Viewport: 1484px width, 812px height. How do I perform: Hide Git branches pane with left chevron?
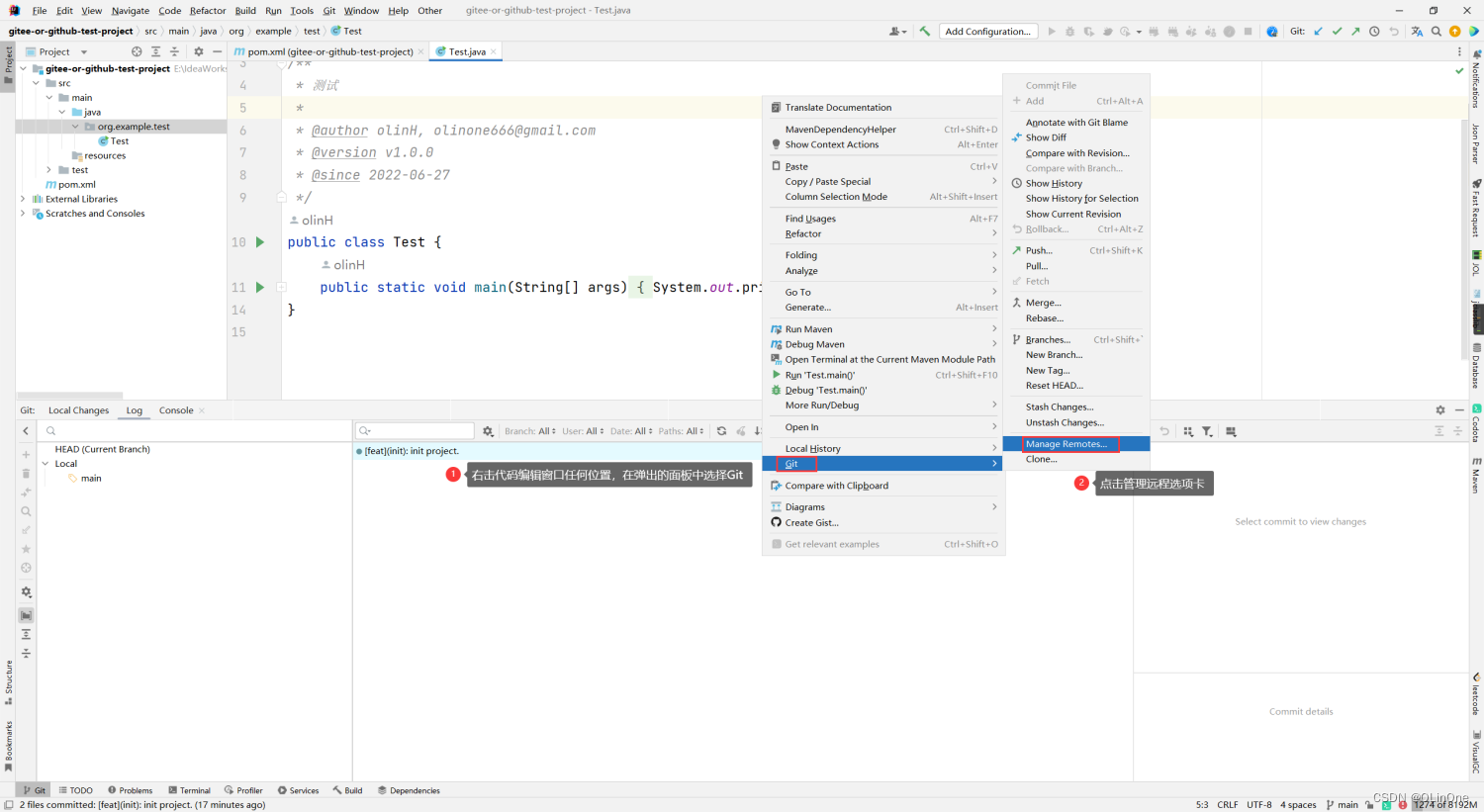[x=26, y=431]
